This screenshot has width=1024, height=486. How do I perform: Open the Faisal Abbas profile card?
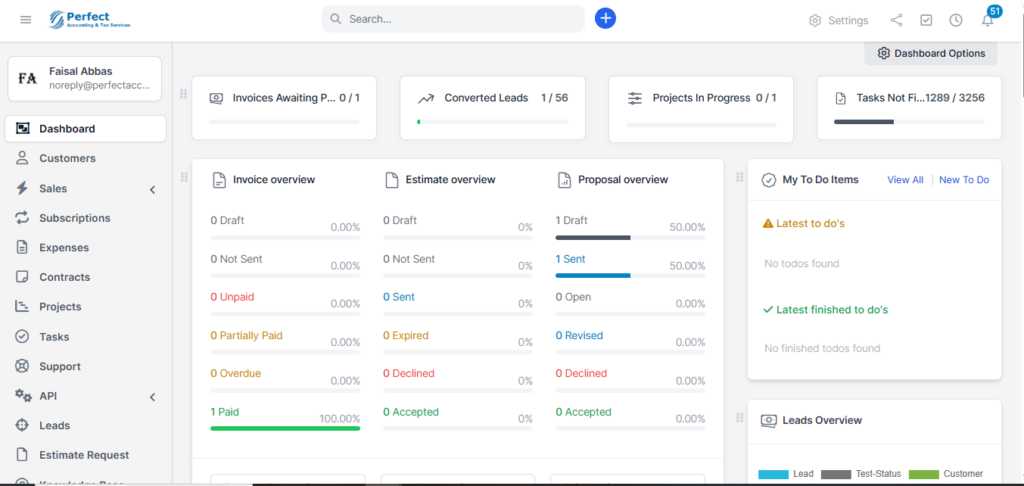tap(85, 78)
